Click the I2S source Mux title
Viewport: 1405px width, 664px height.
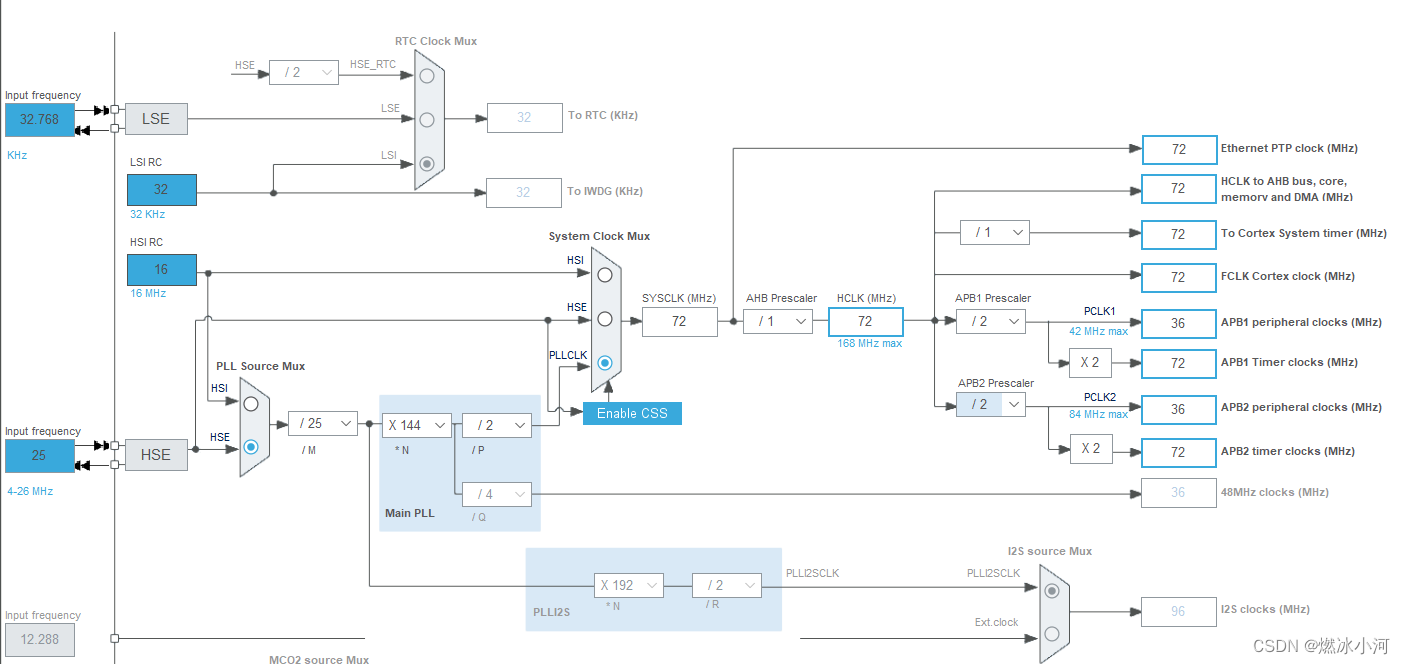(x=1050, y=551)
